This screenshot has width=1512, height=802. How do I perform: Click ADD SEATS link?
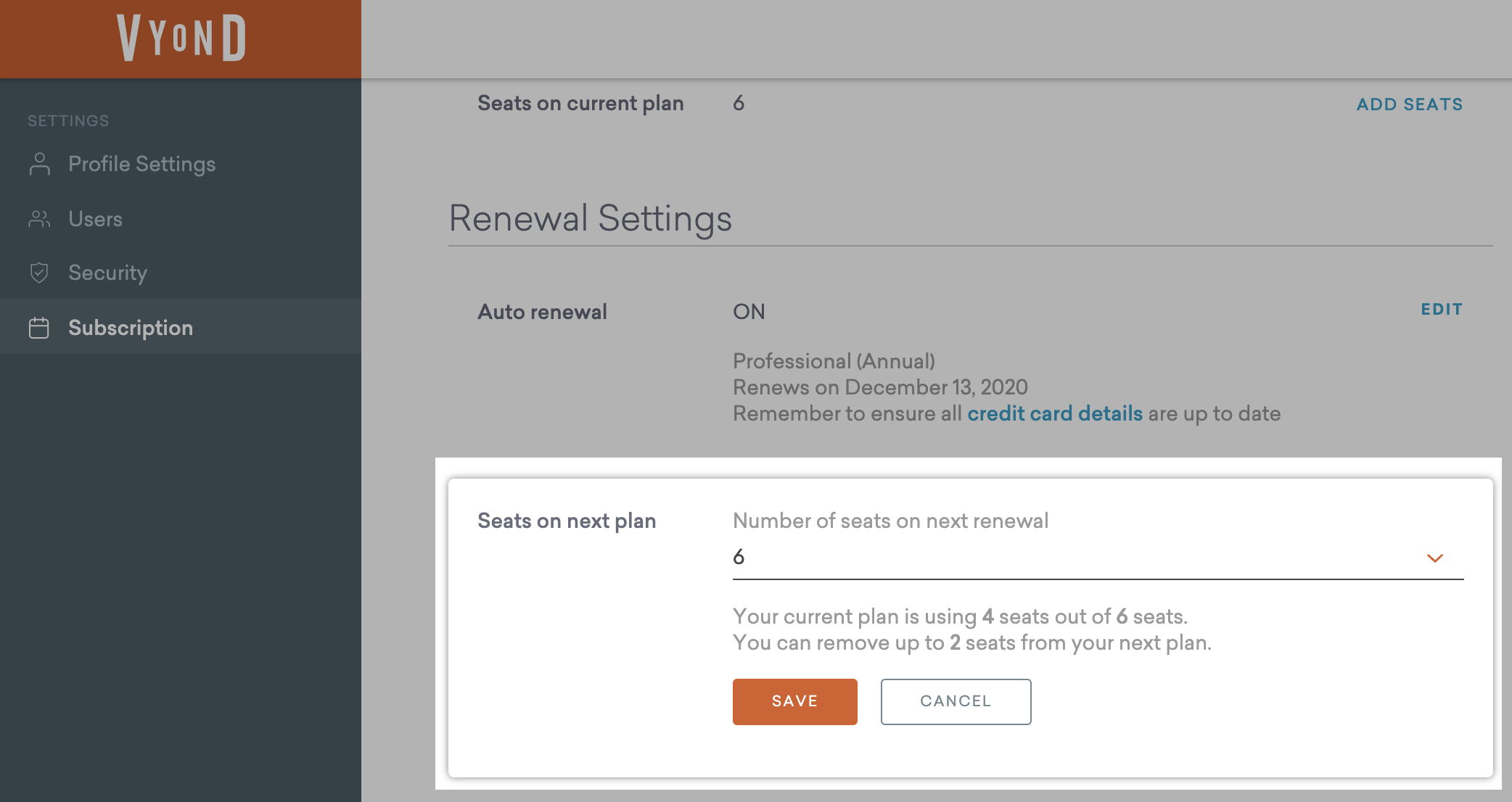[1409, 104]
